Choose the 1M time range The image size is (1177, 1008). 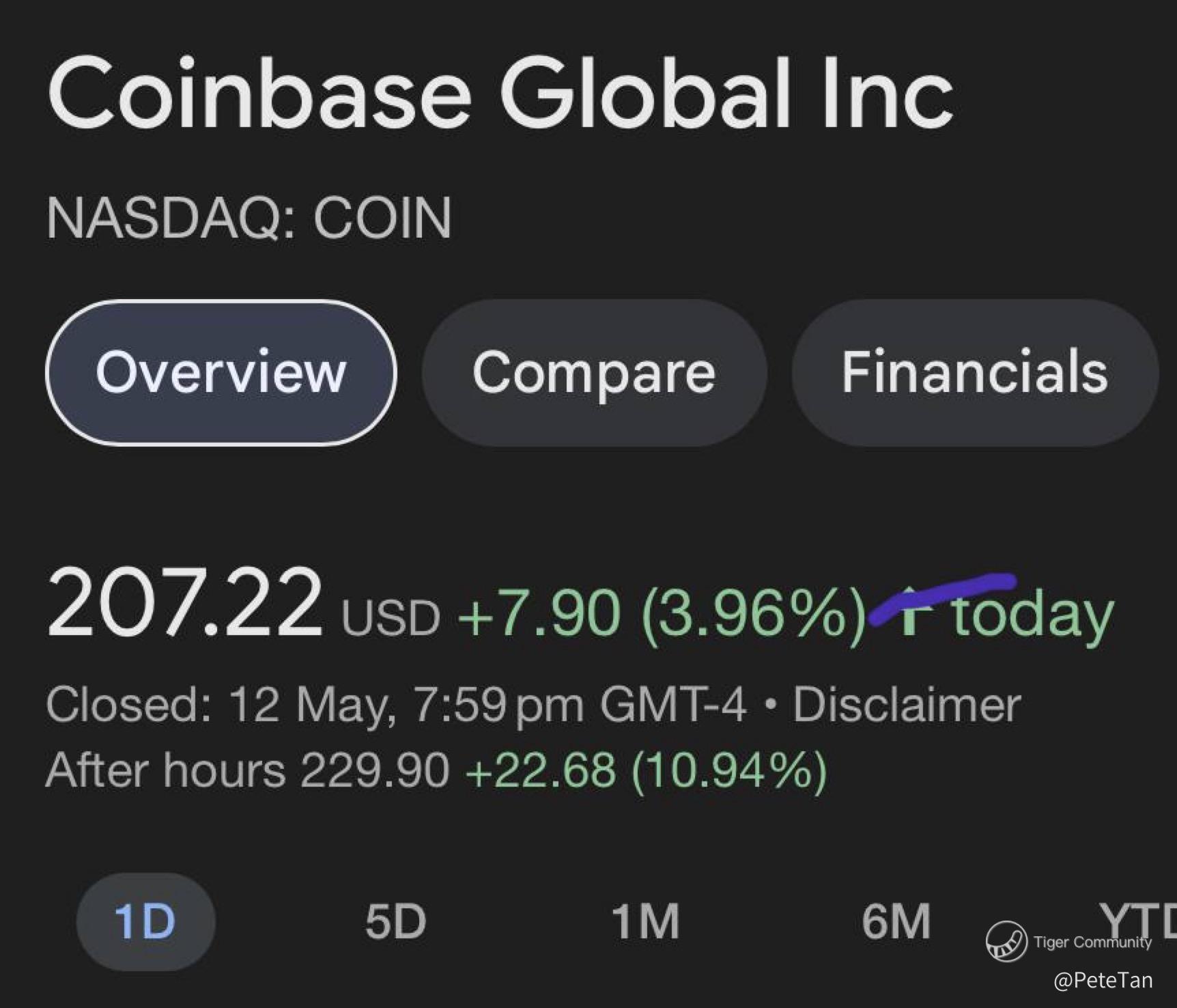(x=645, y=921)
